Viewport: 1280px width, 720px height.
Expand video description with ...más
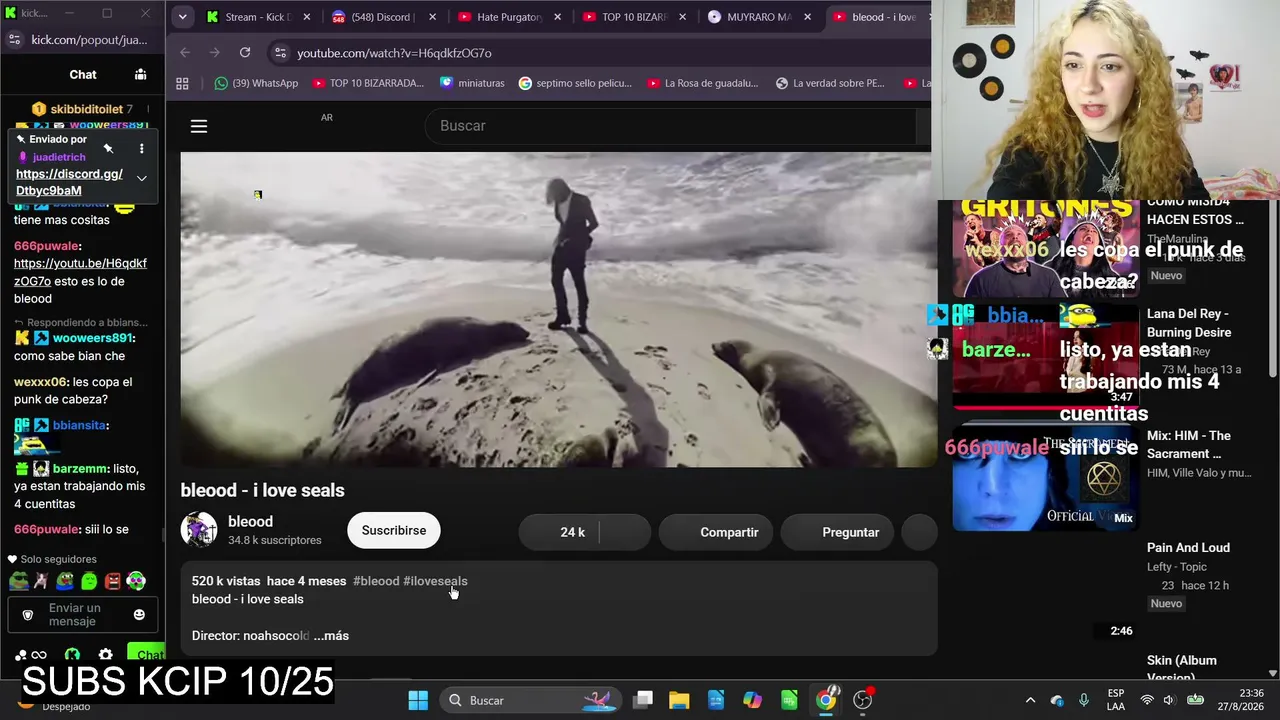(331, 636)
